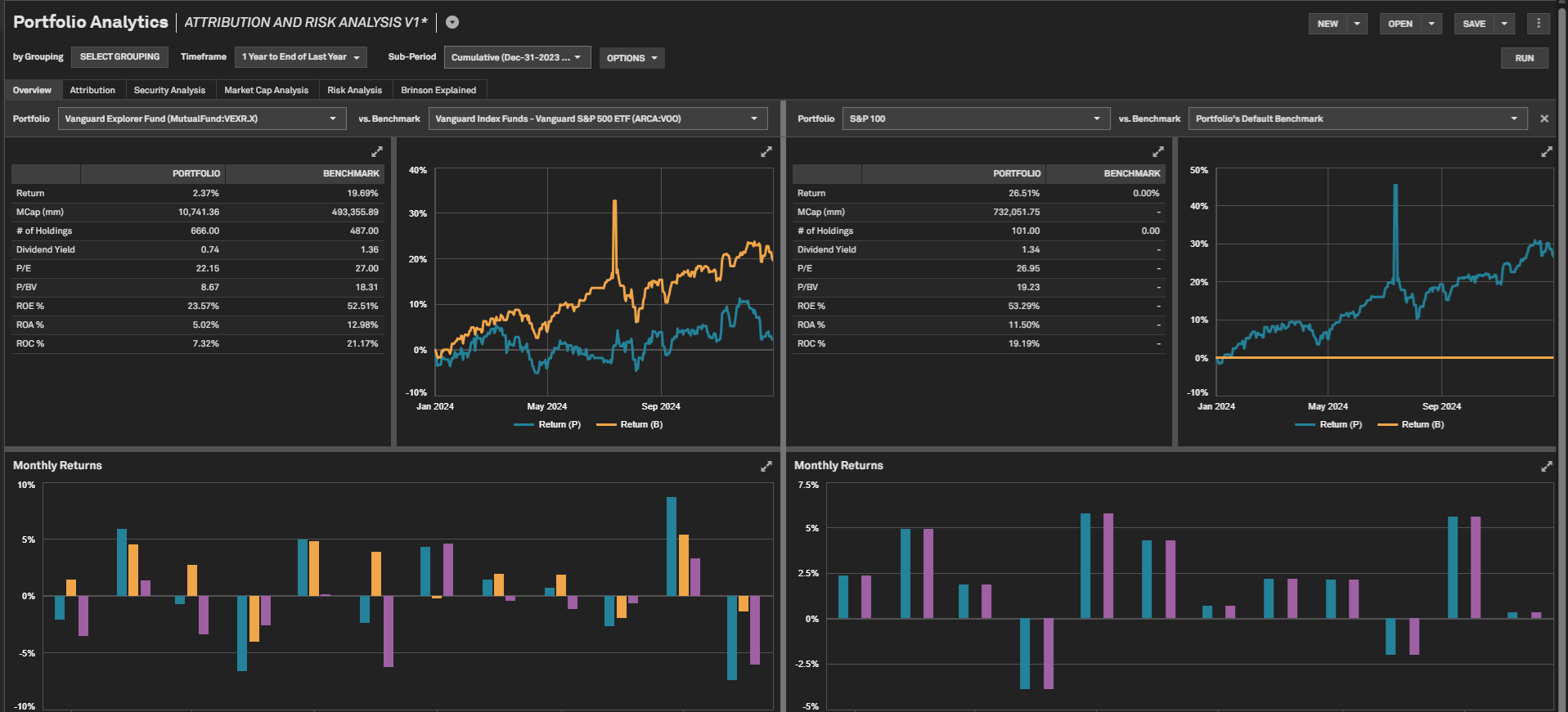Open the OPTIONS dropdown

tap(631, 58)
